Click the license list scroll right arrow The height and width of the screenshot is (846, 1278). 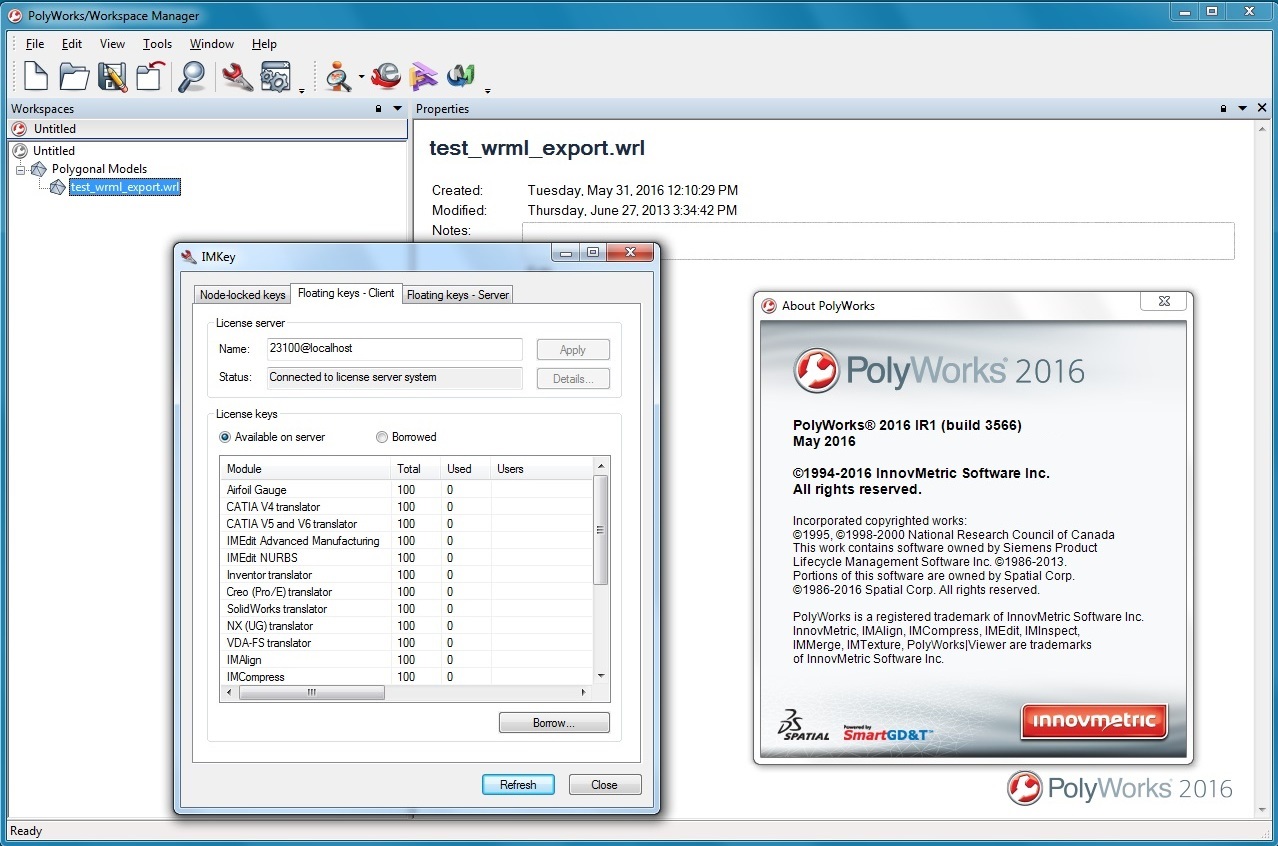(x=584, y=692)
